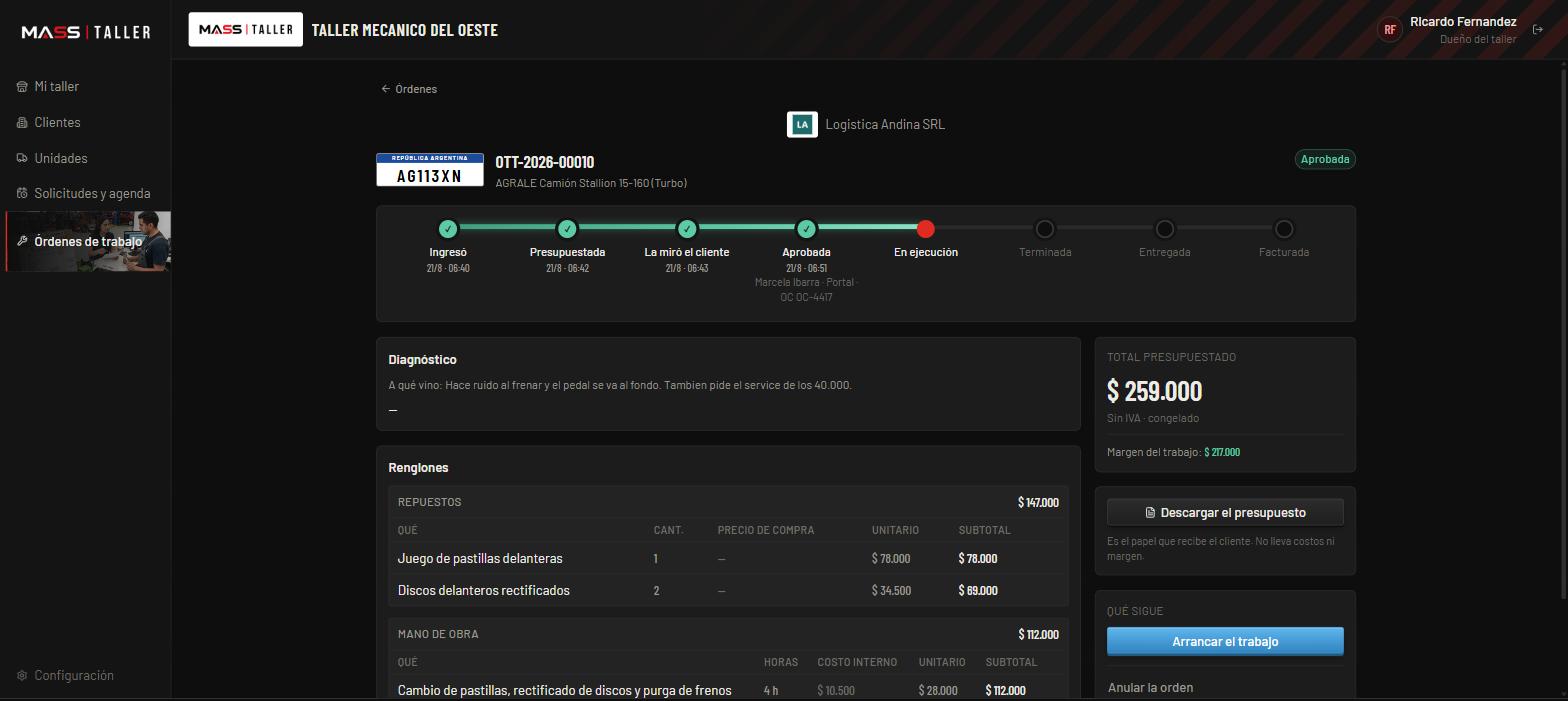Click the AG113XN license plate

(x=430, y=170)
